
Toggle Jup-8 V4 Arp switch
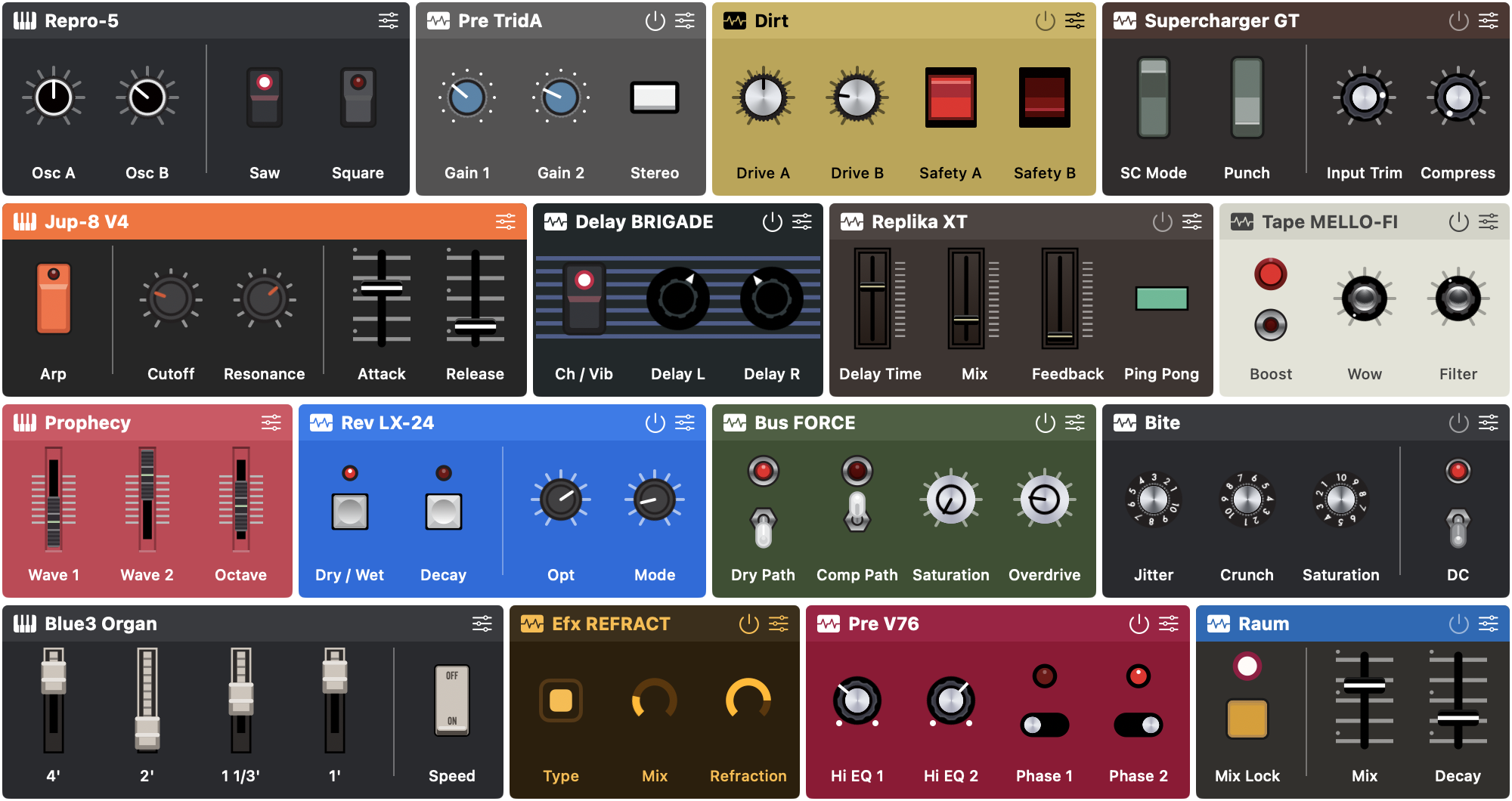(54, 298)
